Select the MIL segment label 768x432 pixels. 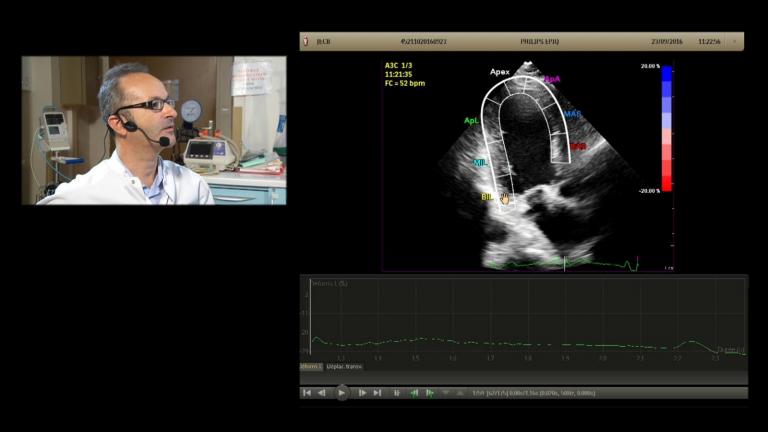480,162
